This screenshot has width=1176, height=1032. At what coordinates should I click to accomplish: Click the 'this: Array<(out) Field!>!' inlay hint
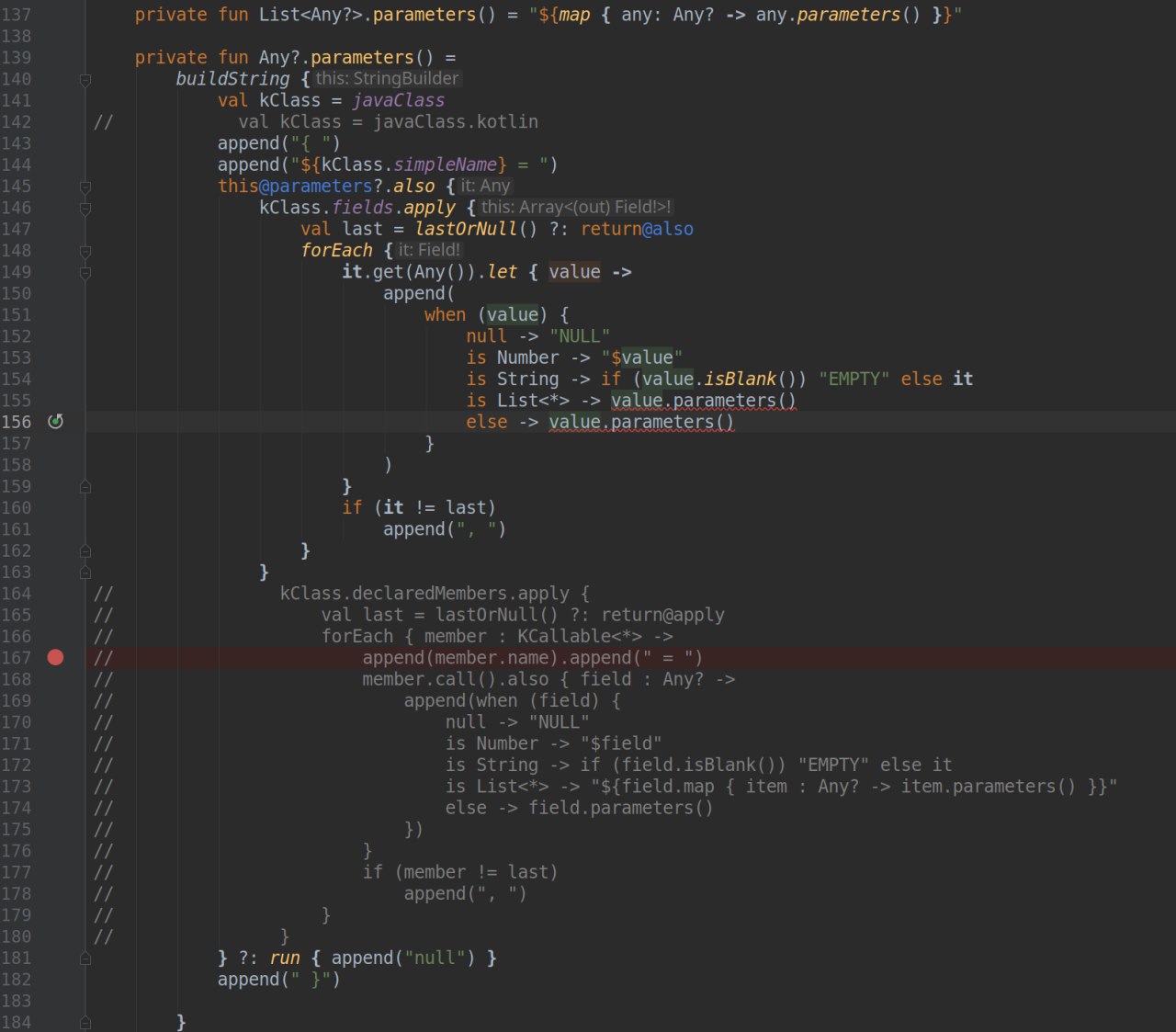(576, 208)
